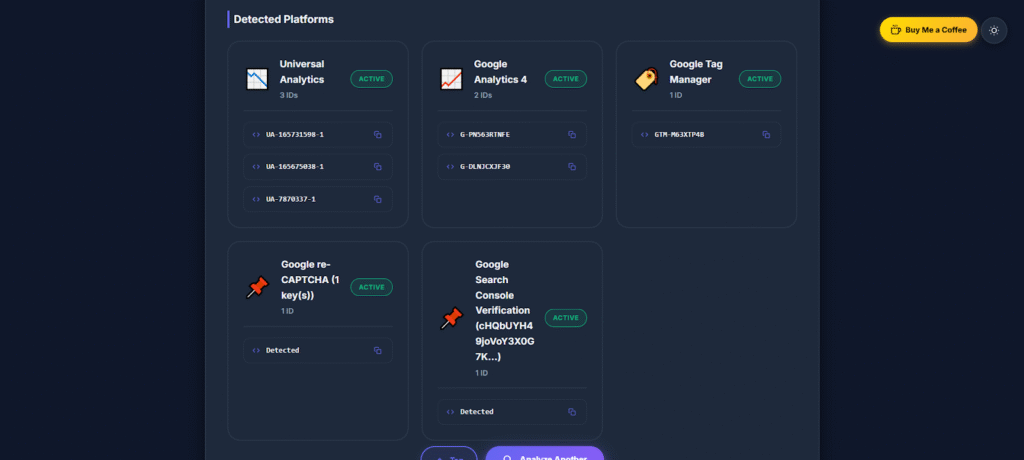The width and height of the screenshot is (1024, 460).
Task: Copy the UA-7870337-1 tracking ID
Action: point(377,199)
